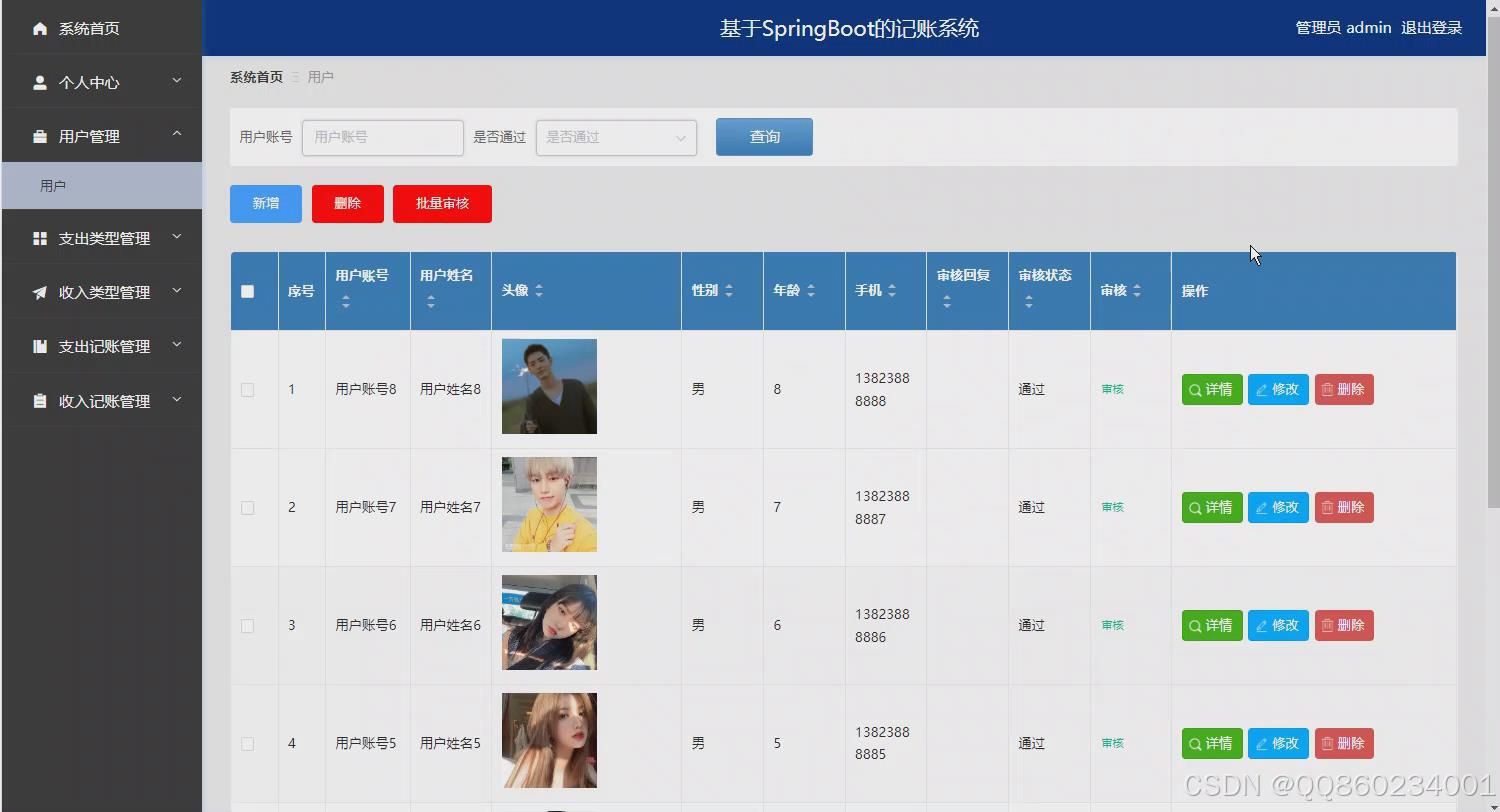Sort by 头像 column arrows

click(539, 291)
